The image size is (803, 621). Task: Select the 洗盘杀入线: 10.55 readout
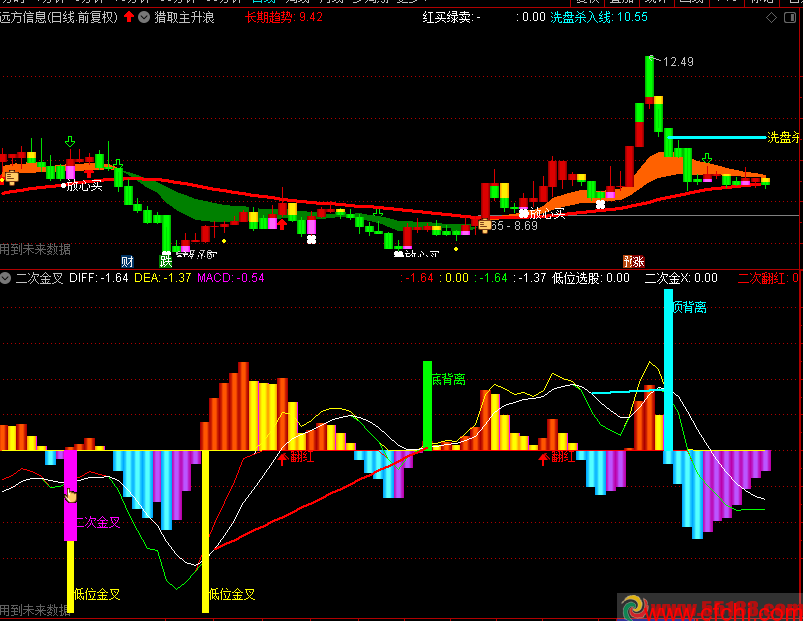599,17
